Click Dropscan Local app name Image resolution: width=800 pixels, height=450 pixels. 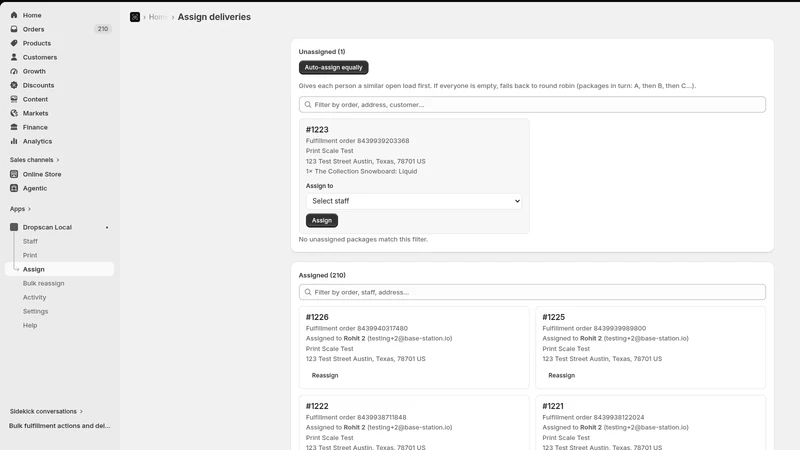[x=47, y=228]
